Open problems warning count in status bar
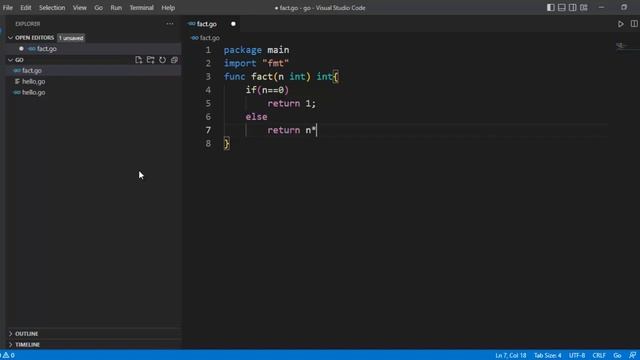The height and width of the screenshot is (360, 640). pyautogui.click(x=8, y=356)
